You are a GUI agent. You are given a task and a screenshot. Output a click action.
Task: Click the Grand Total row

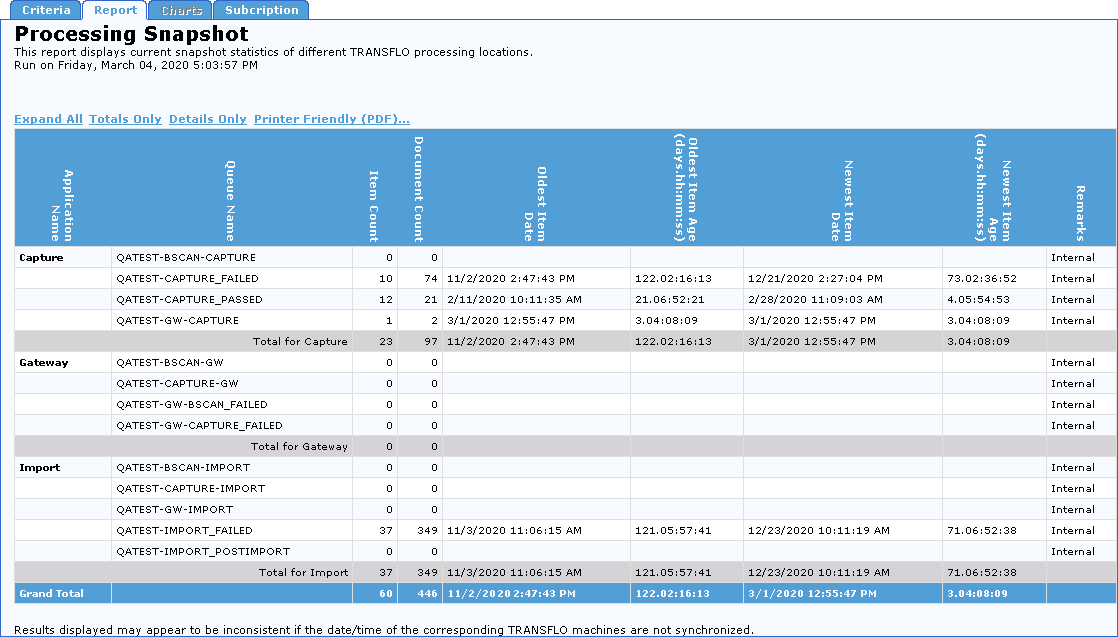(x=51, y=594)
